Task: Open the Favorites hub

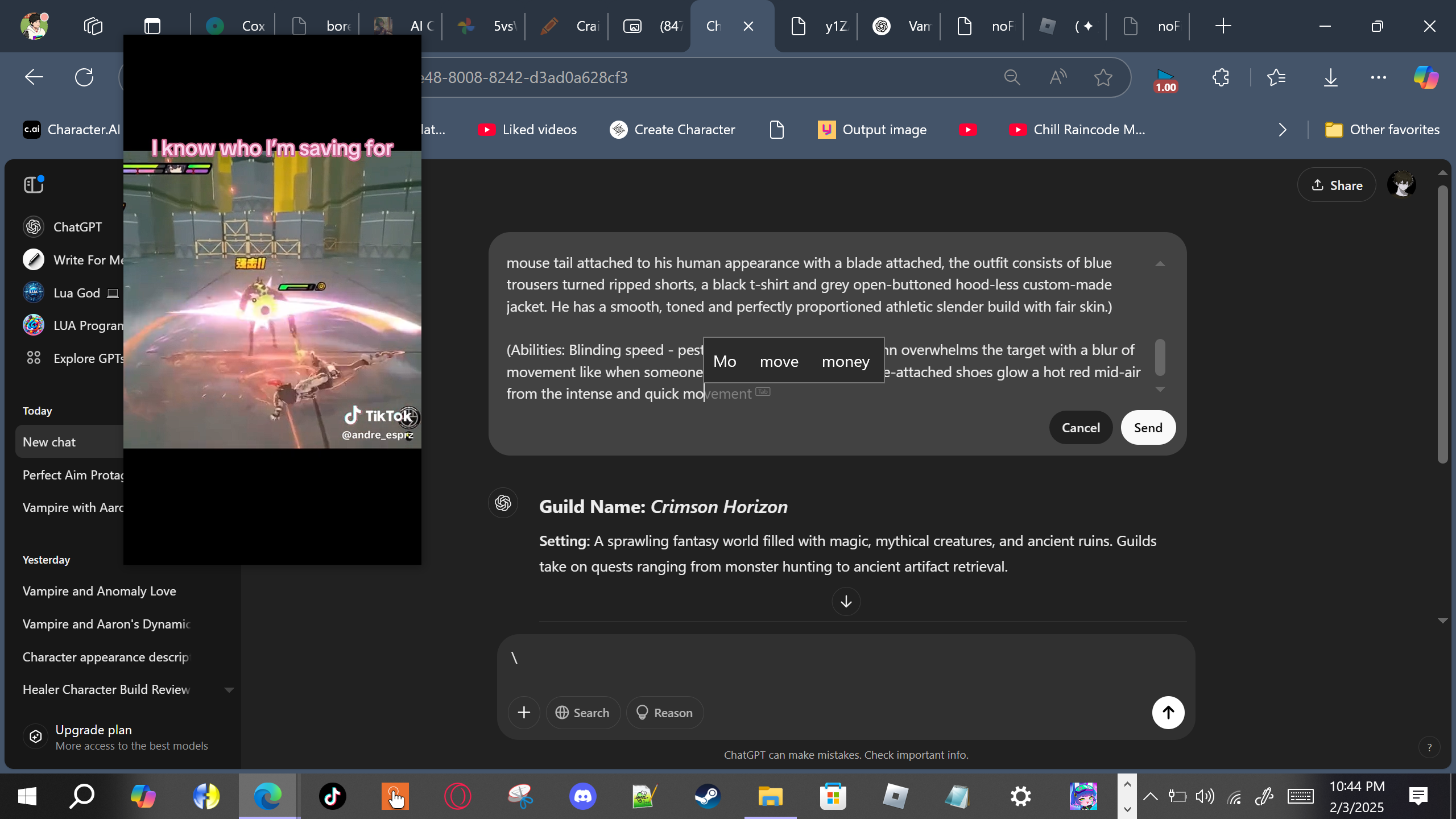Action: 1277,77
